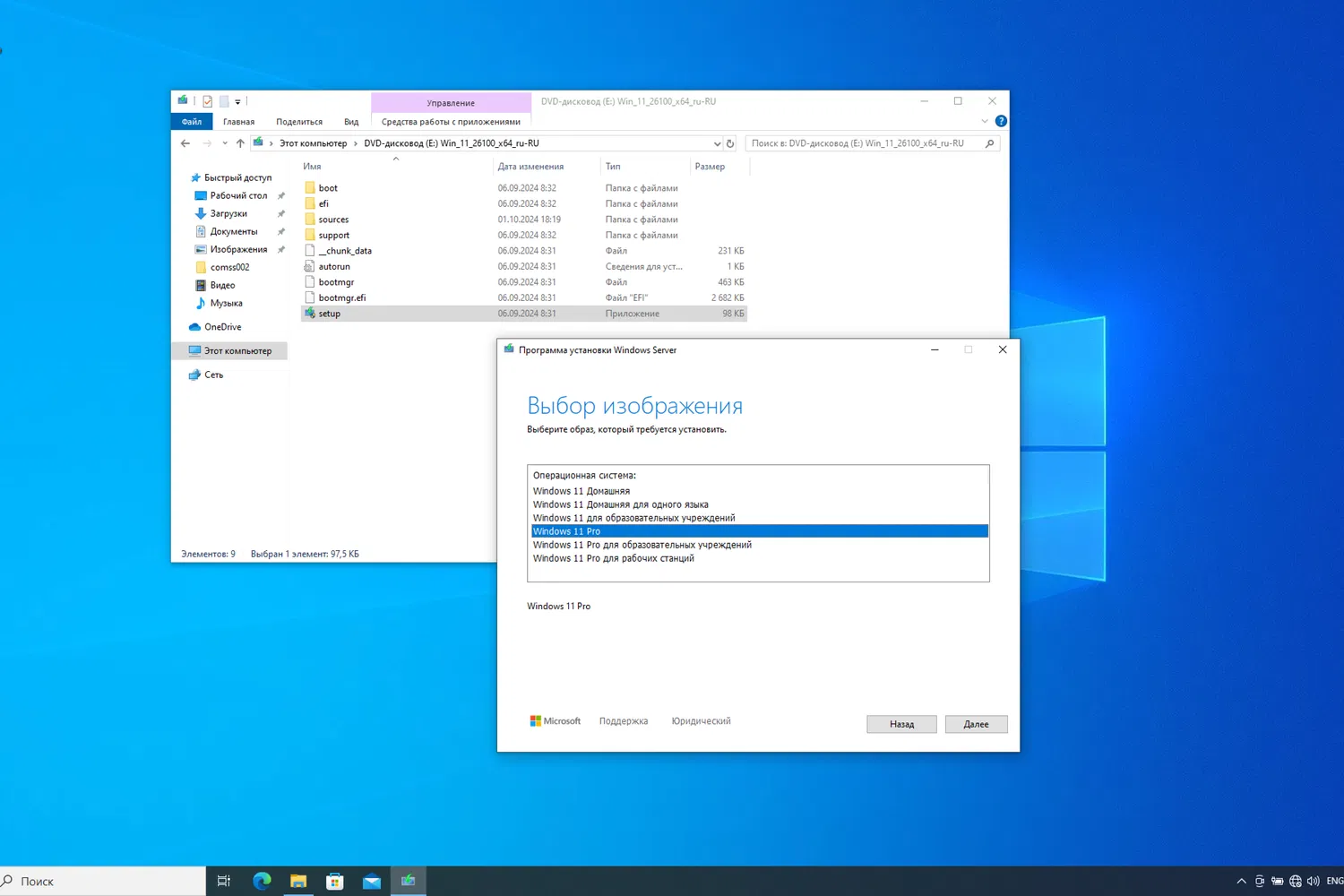Open the volume icon in the system tray
Screen dimensions: 1344x896
(x=1314, y=882)
